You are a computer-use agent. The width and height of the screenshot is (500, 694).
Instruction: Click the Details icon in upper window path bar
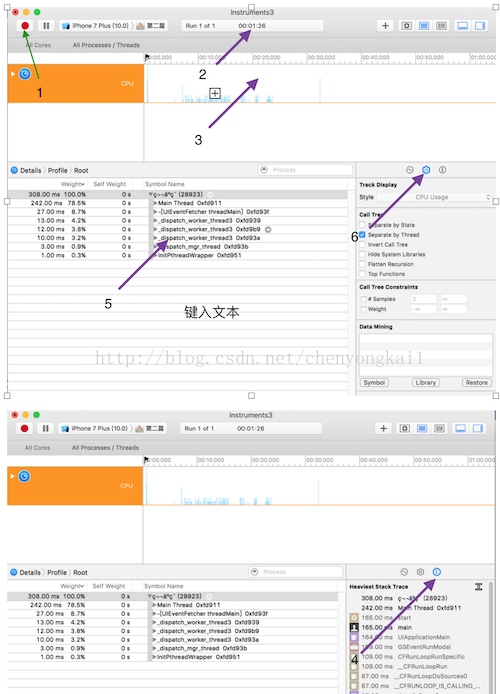pyautogui.click(x=14, y=170)
